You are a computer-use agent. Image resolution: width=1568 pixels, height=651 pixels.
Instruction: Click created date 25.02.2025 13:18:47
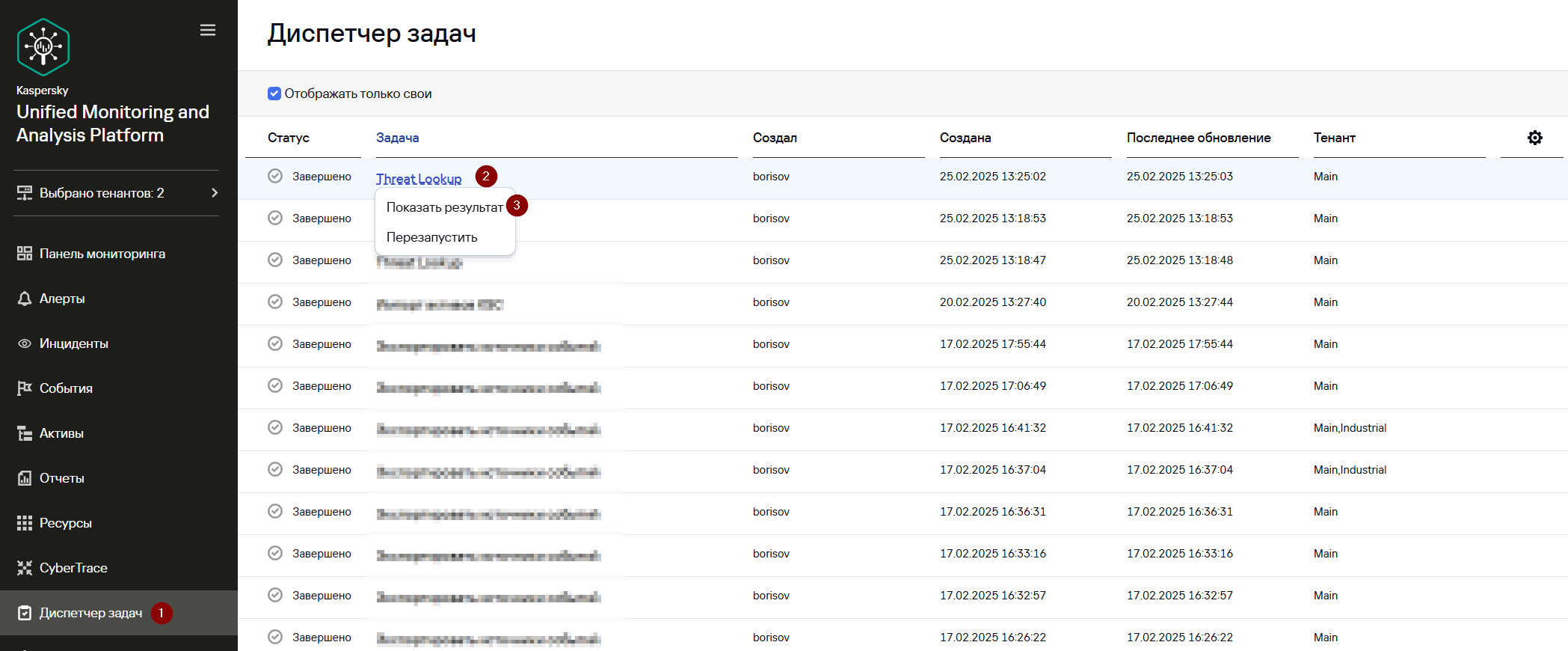point(993,260)
